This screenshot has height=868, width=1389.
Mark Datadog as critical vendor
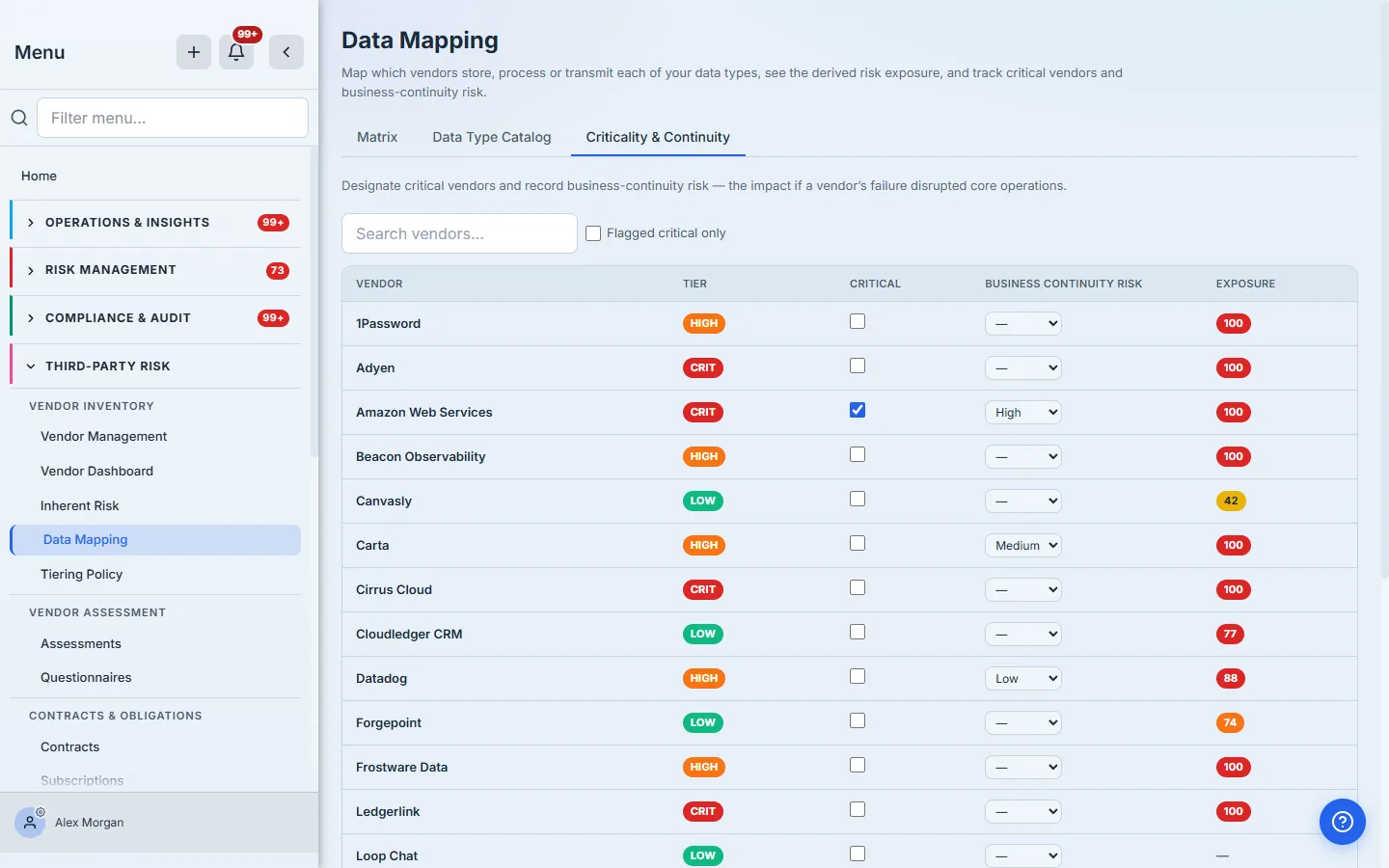point(858,677)
